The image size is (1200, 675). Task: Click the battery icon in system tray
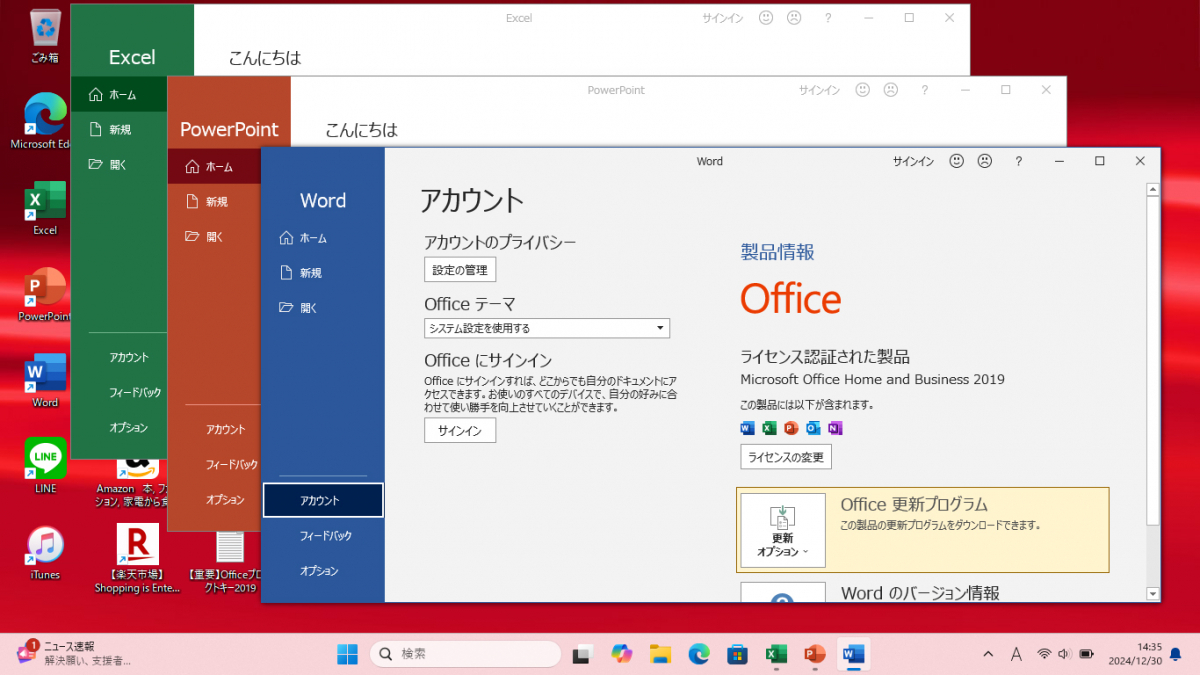coord(1086,654)
